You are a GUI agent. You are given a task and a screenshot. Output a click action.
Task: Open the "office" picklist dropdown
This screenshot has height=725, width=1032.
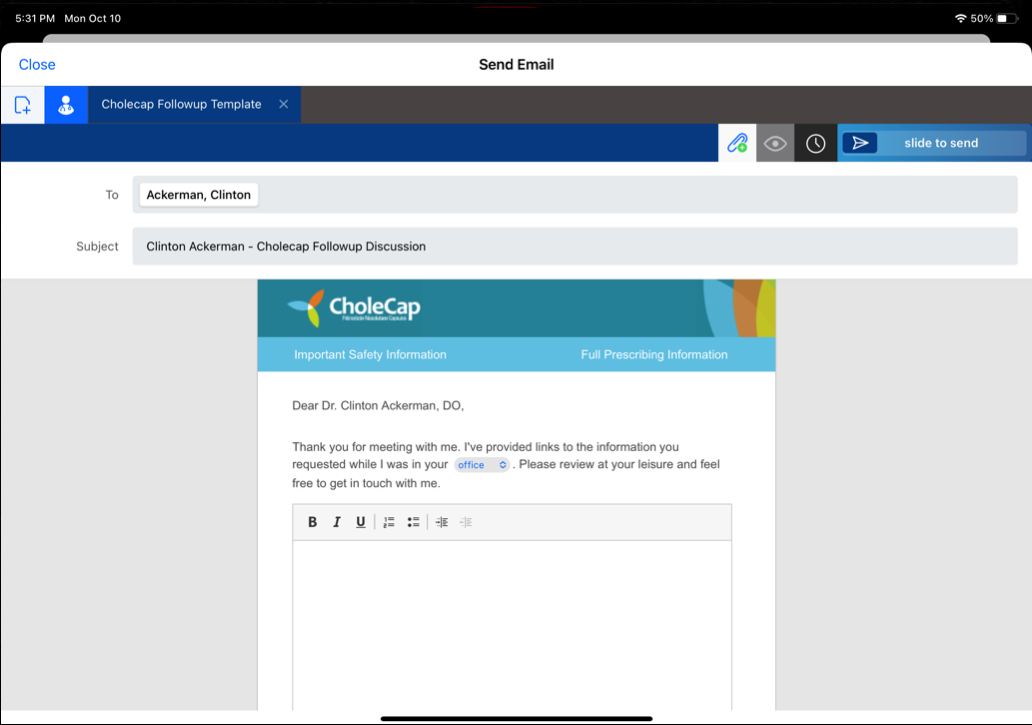(482, 465)
